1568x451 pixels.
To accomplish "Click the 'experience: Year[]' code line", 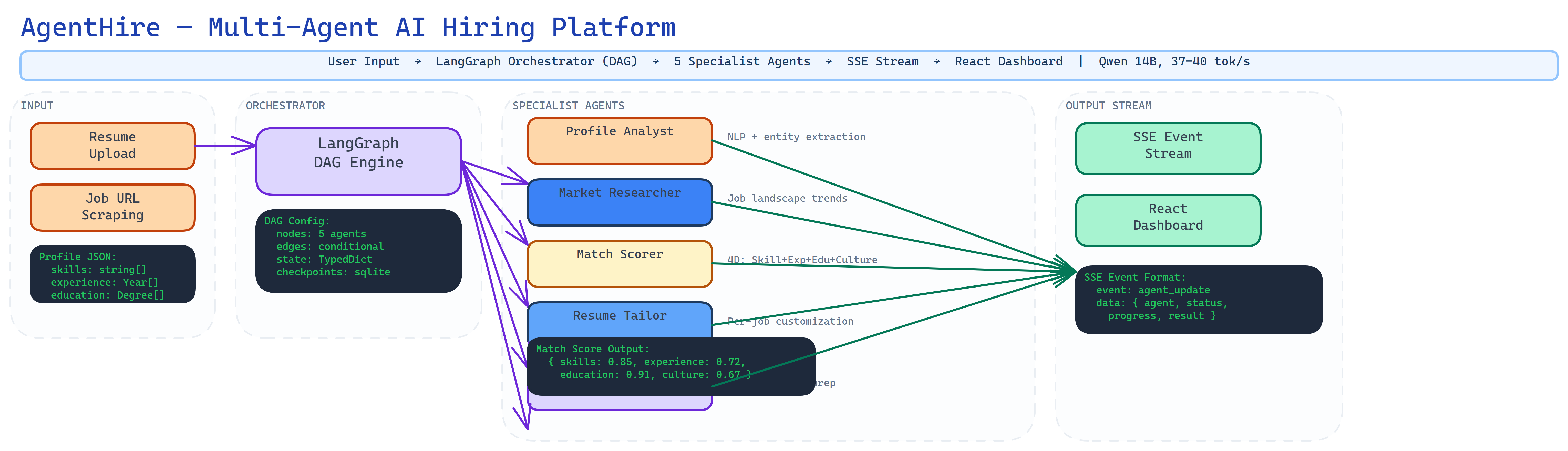I will pos(105,282).
